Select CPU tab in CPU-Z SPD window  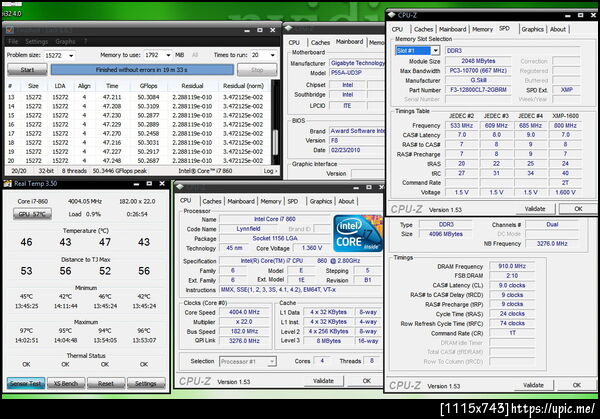pos(397,29)
